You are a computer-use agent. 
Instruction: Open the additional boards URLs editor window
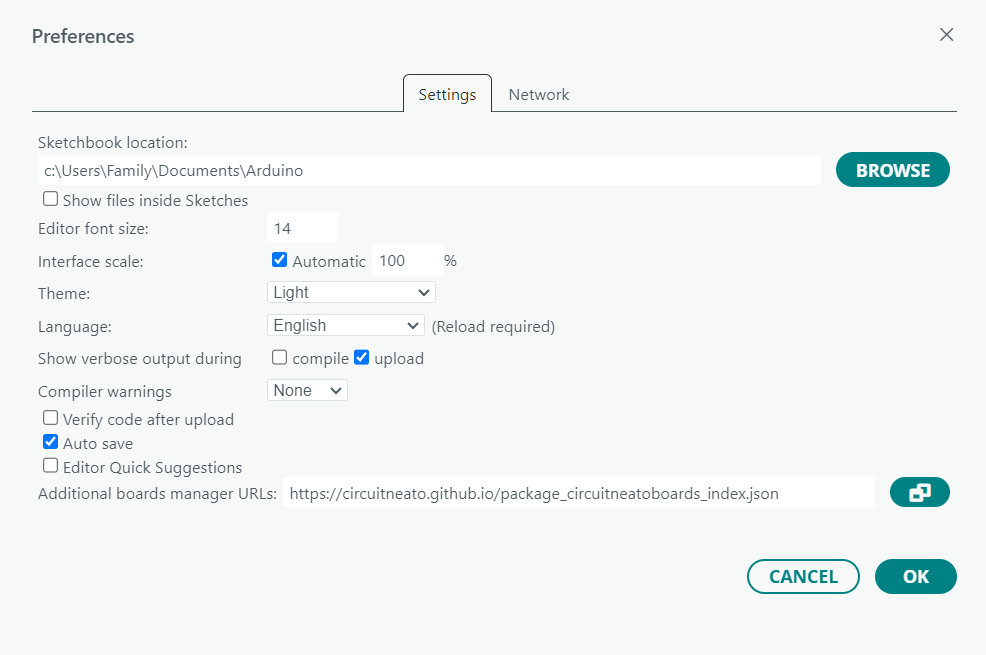tap(919, 492)
